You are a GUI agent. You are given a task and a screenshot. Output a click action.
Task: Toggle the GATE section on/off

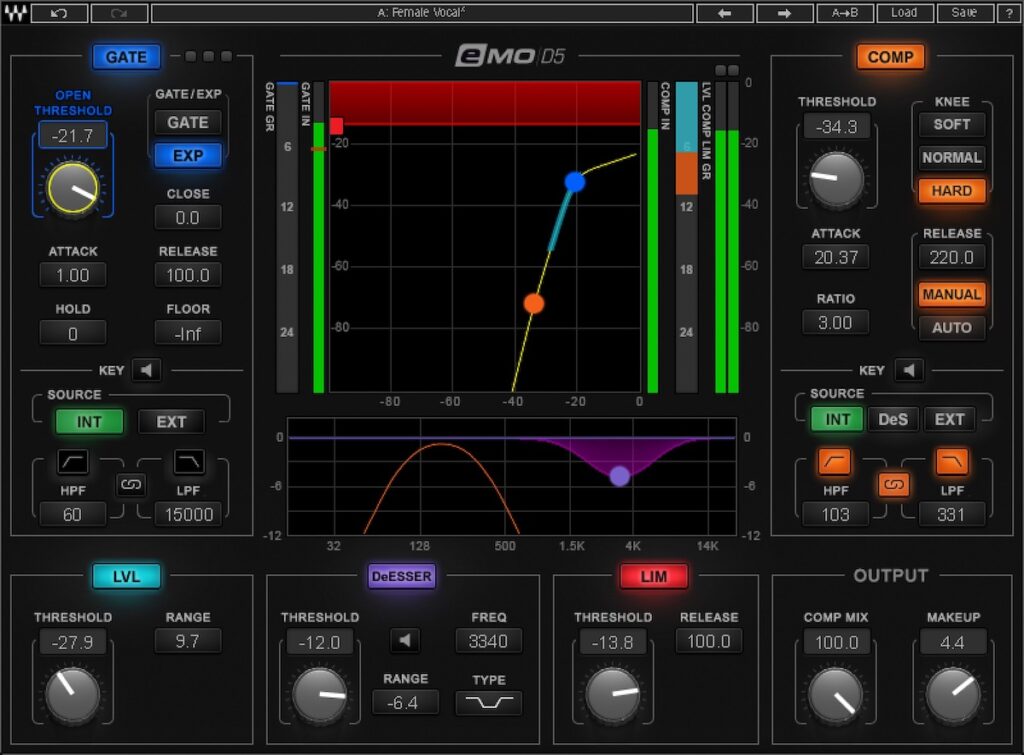[126, 57]
